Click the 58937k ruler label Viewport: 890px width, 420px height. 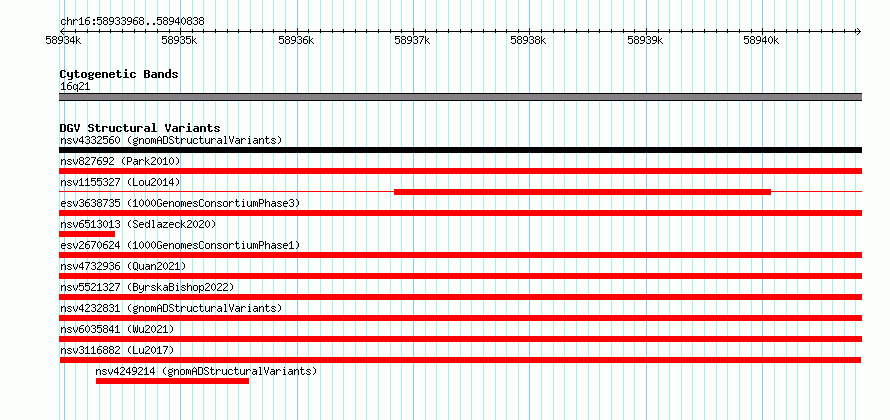pos(412,40)
